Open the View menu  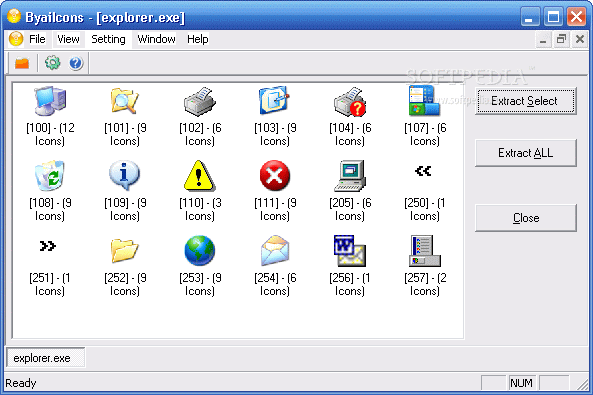(68, 39)
